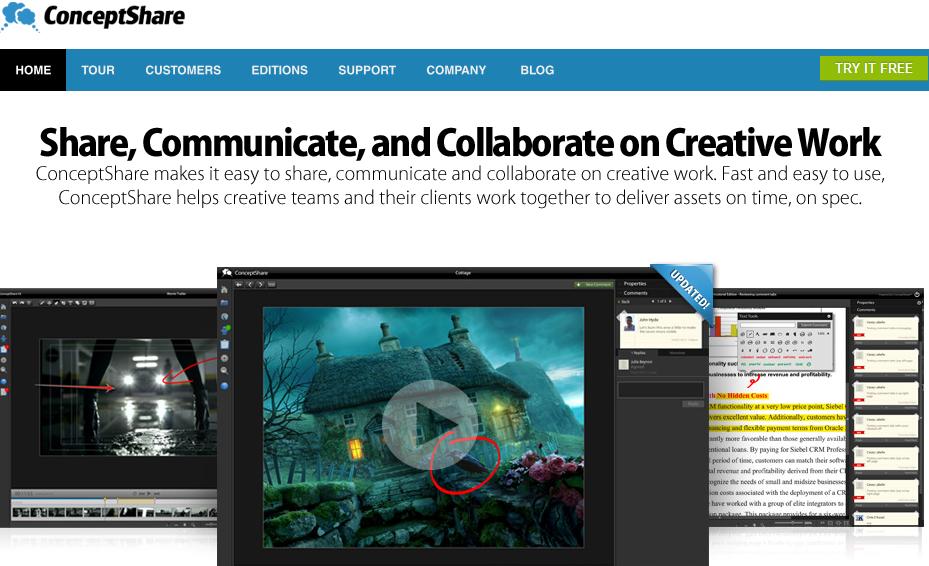Click the comment reply text field

click(x=660, y=389)
